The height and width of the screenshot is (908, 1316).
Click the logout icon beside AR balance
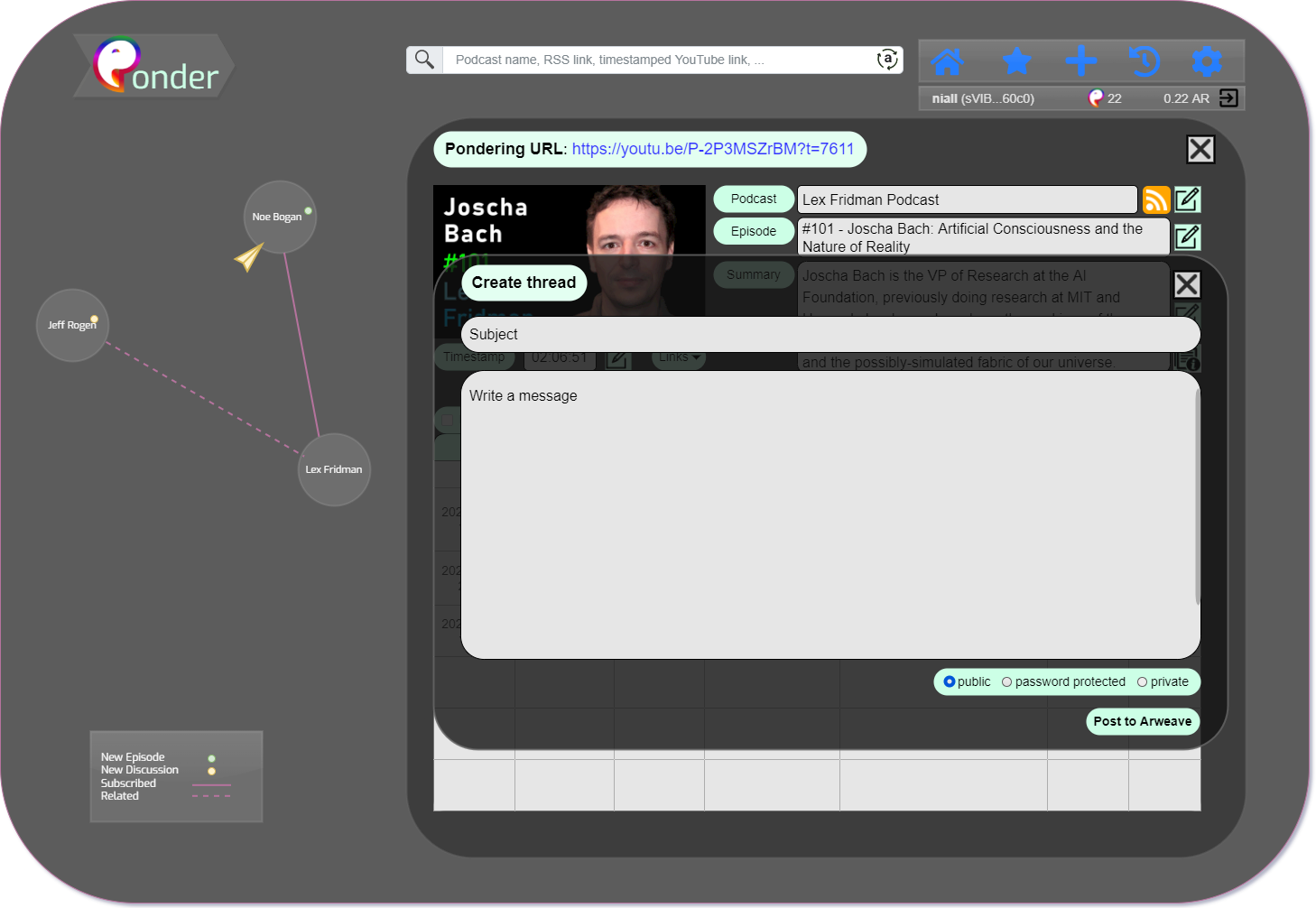pos(1228,98)
